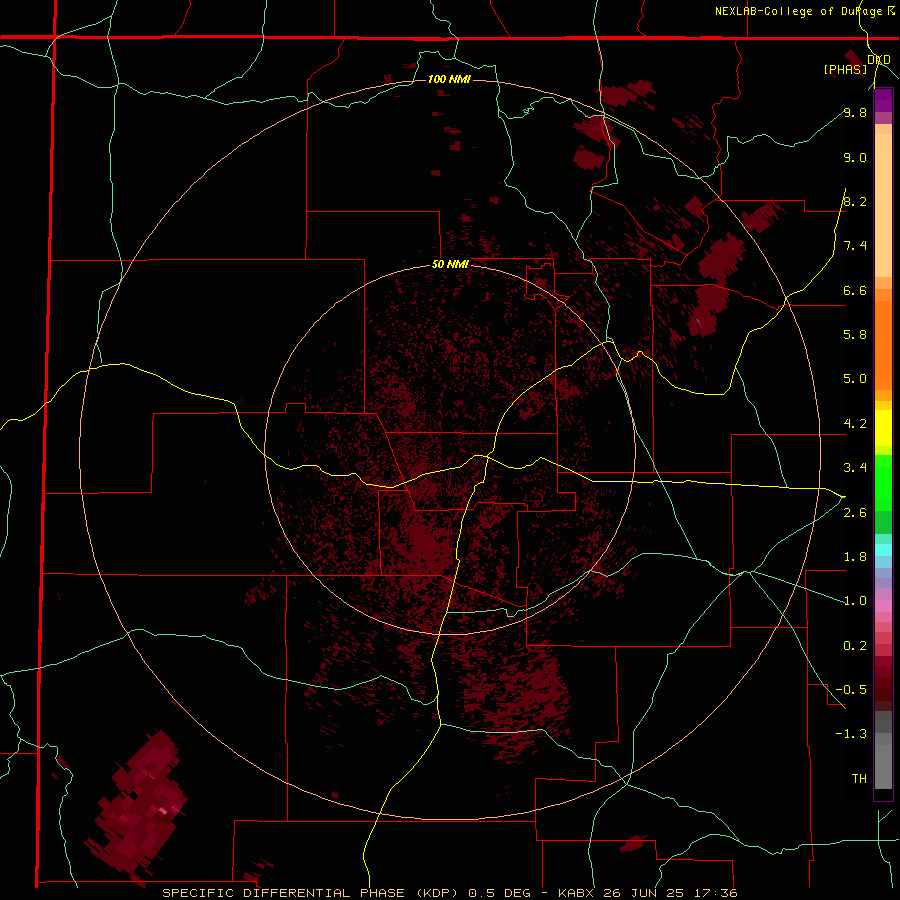Pick the cyan segment of the color bar
Viewport: 900px width, 900px height.
[x=883, y=550]
